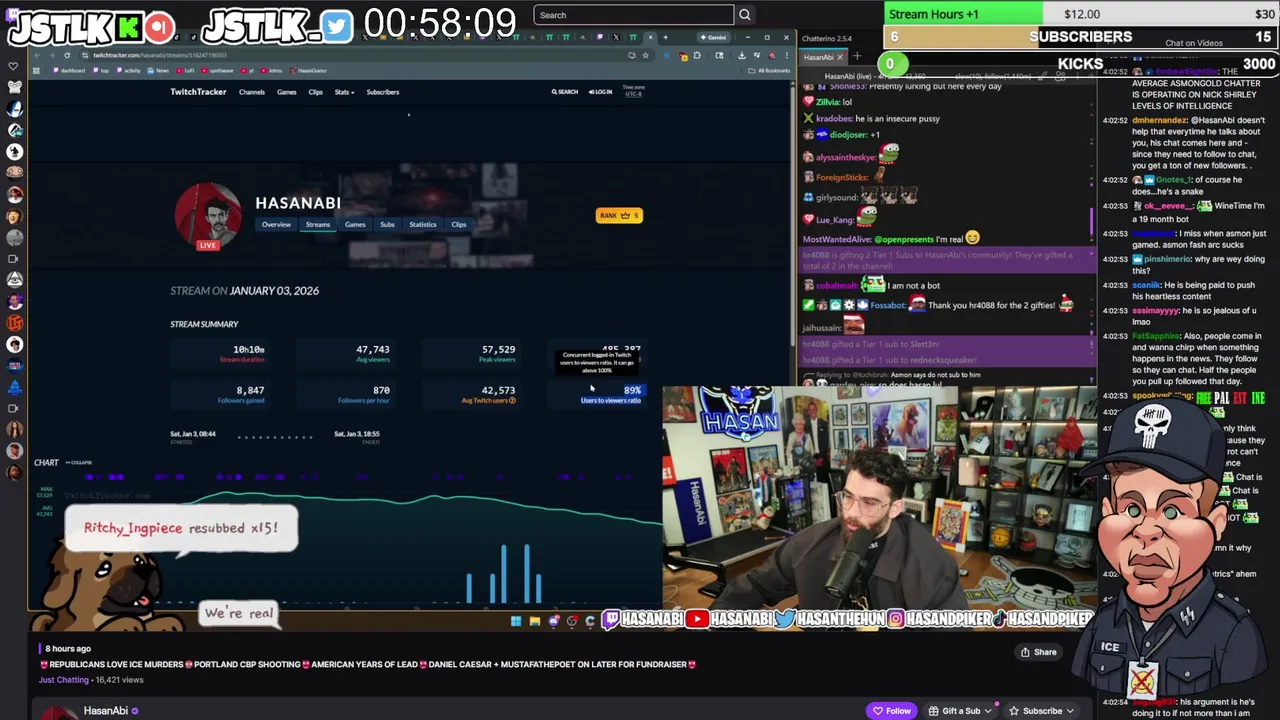1280x720 pixels.
Task: Switch to the Statistics tab
Action: (x=423, y=224)
